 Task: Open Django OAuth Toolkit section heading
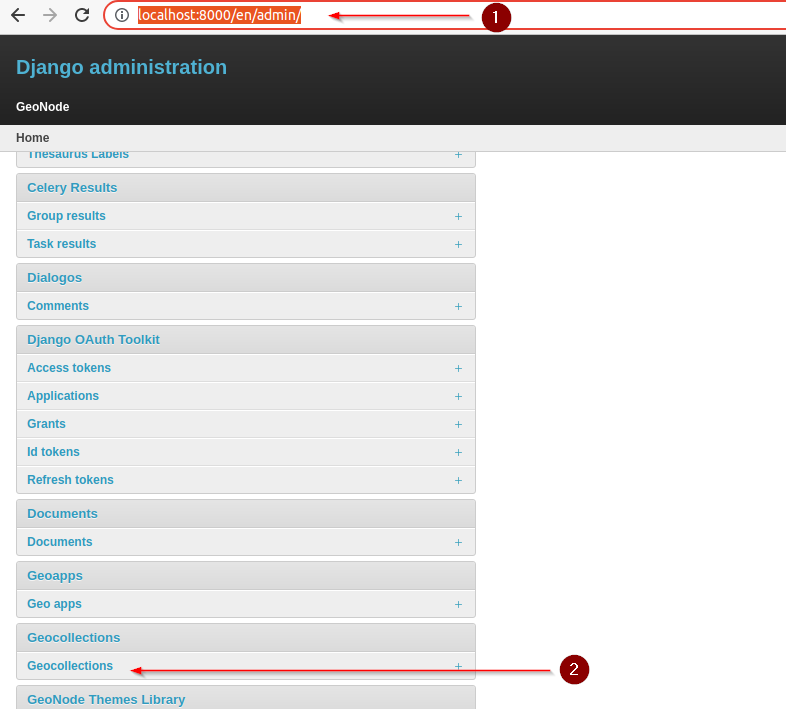coord(93,339)
